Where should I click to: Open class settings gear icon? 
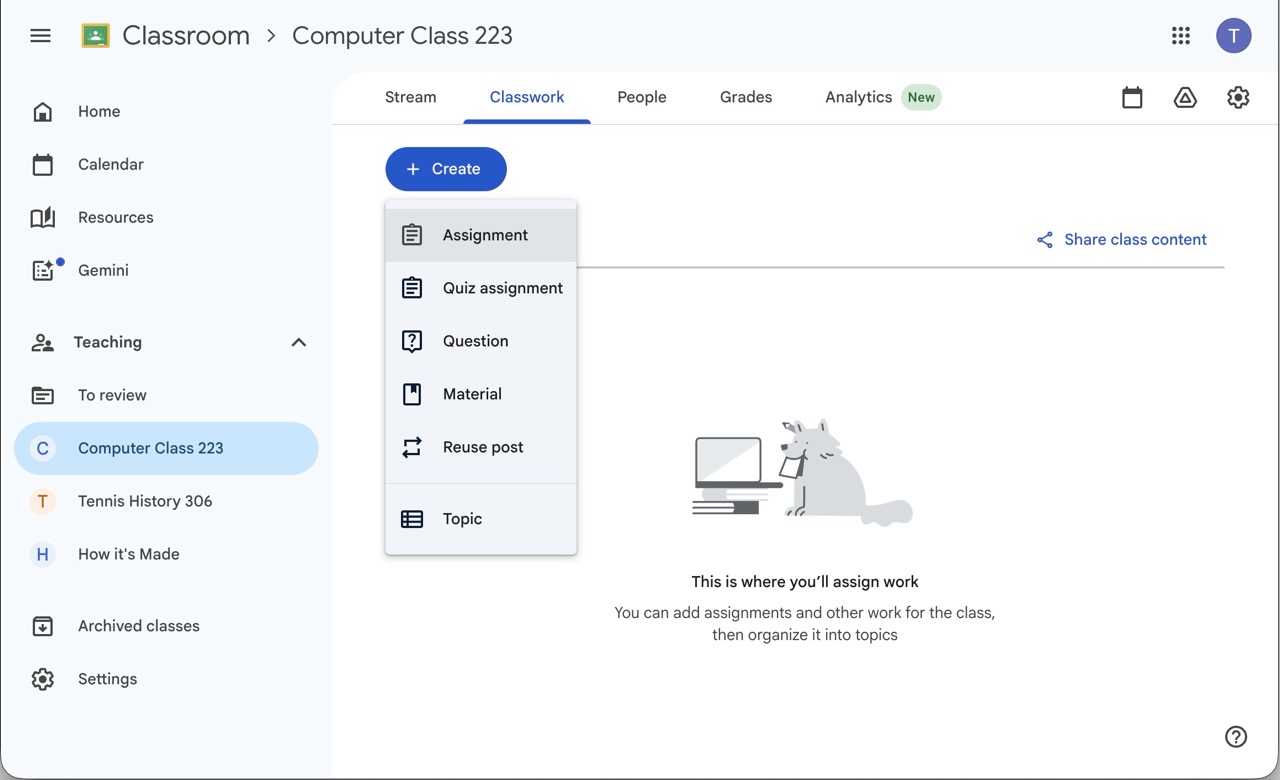tap(1238, 97)
